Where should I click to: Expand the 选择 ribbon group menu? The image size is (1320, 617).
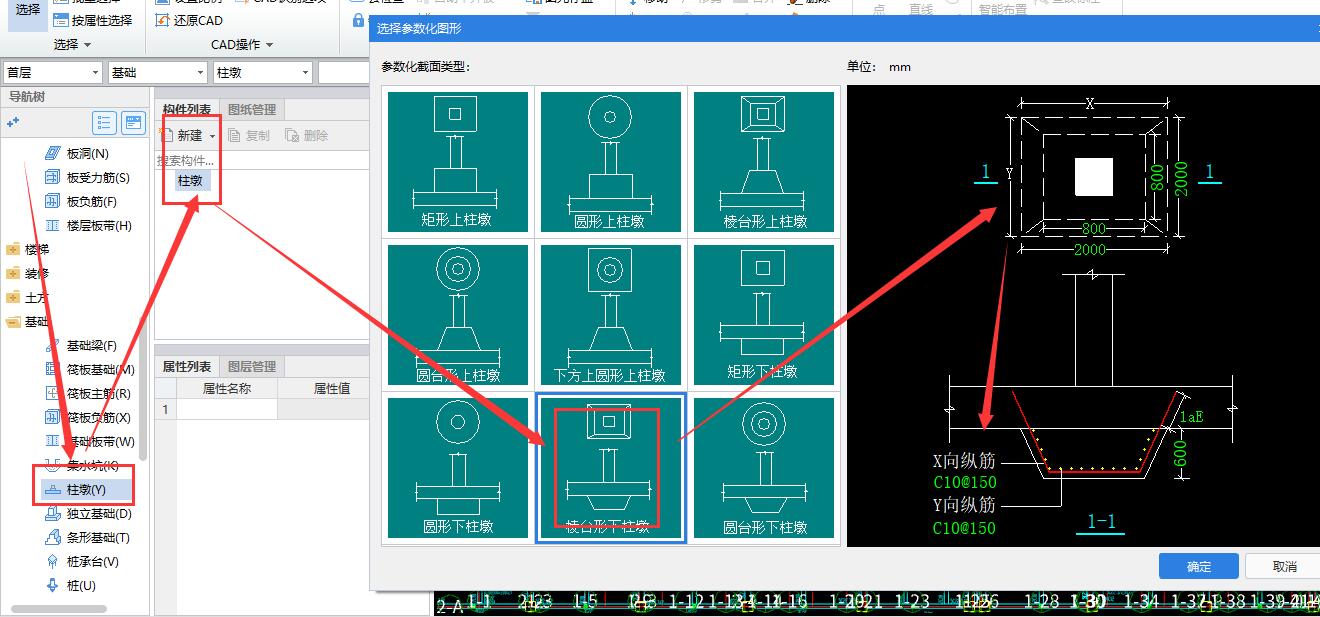tap(72, 45)
